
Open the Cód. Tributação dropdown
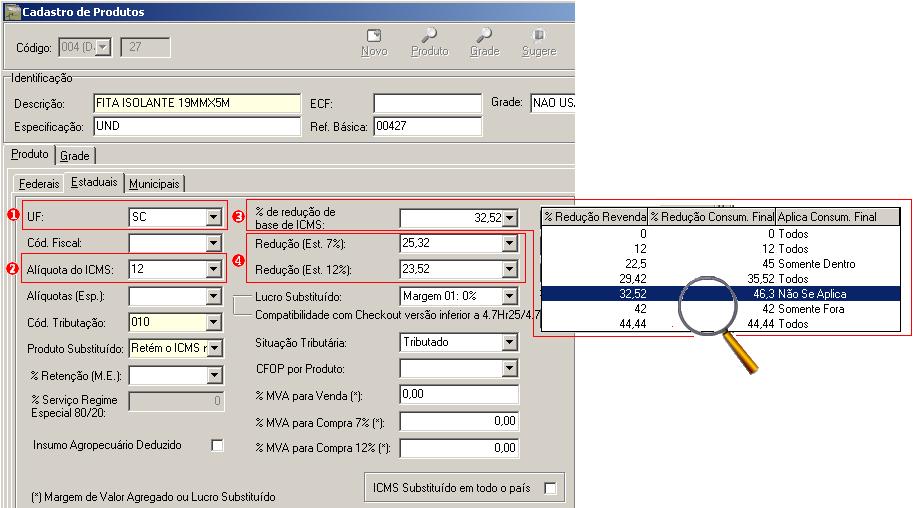(214, 322)
